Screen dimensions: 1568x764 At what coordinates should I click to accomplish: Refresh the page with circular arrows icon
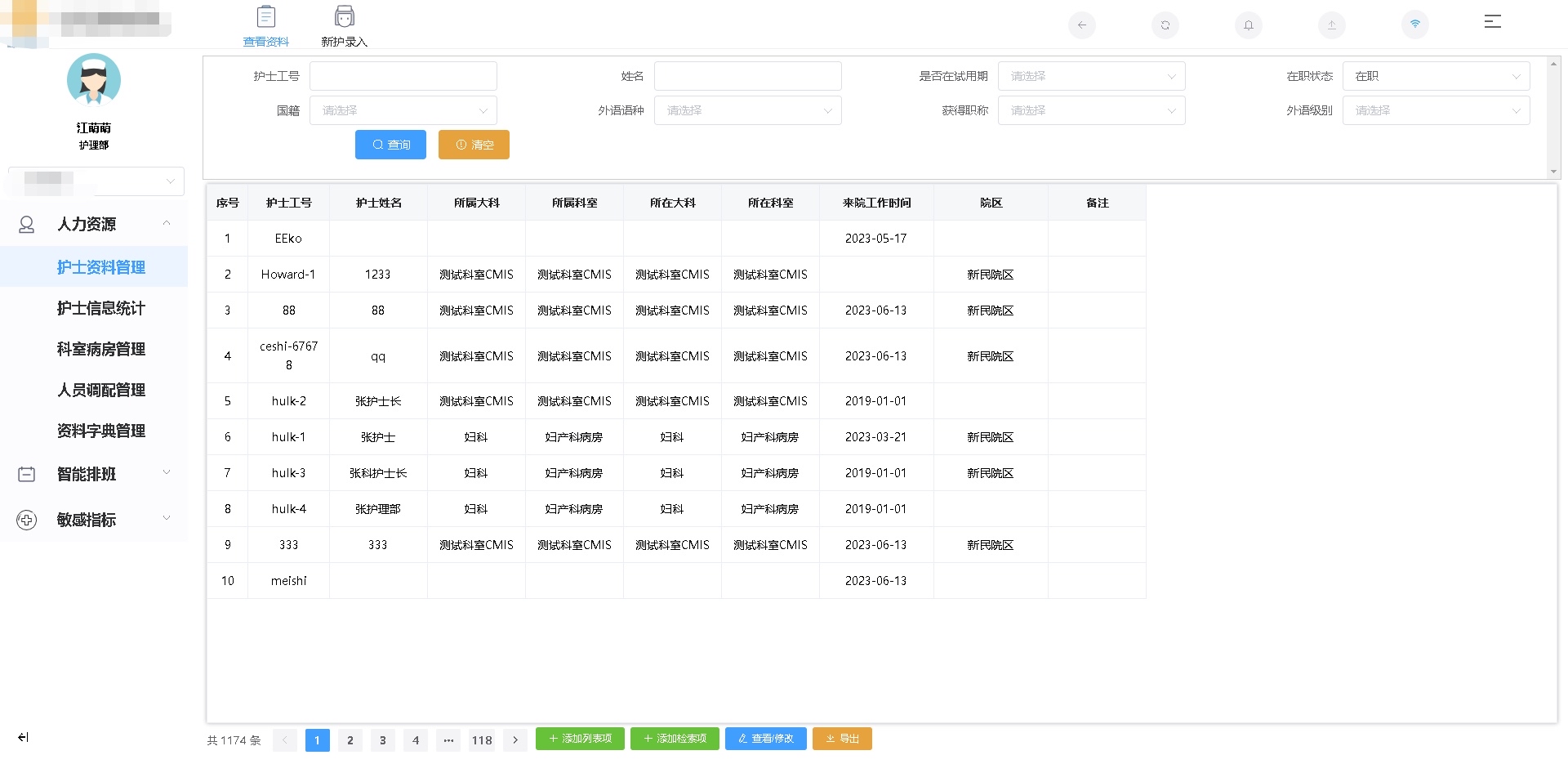[1165, 25]
